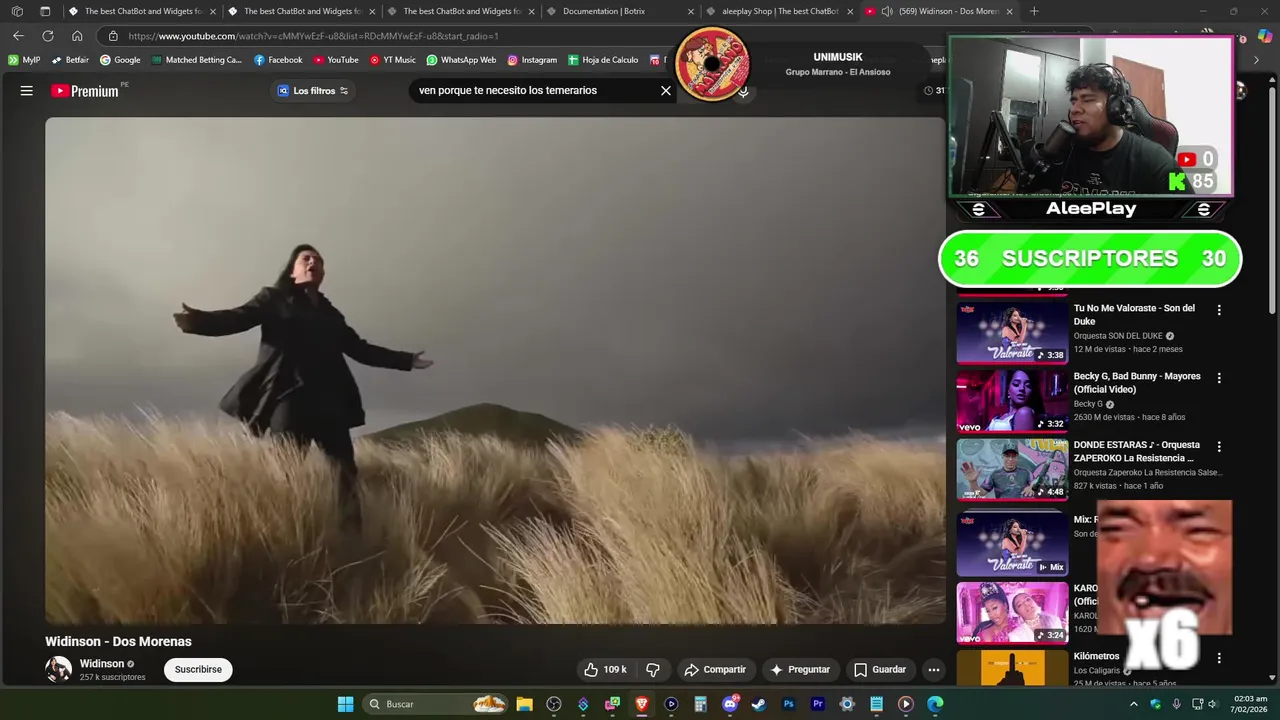Play Tu No Me Valoraste 3:38 thumbnail
The height and width of the screenshot is (720, 1280).
click(1012, 332)
